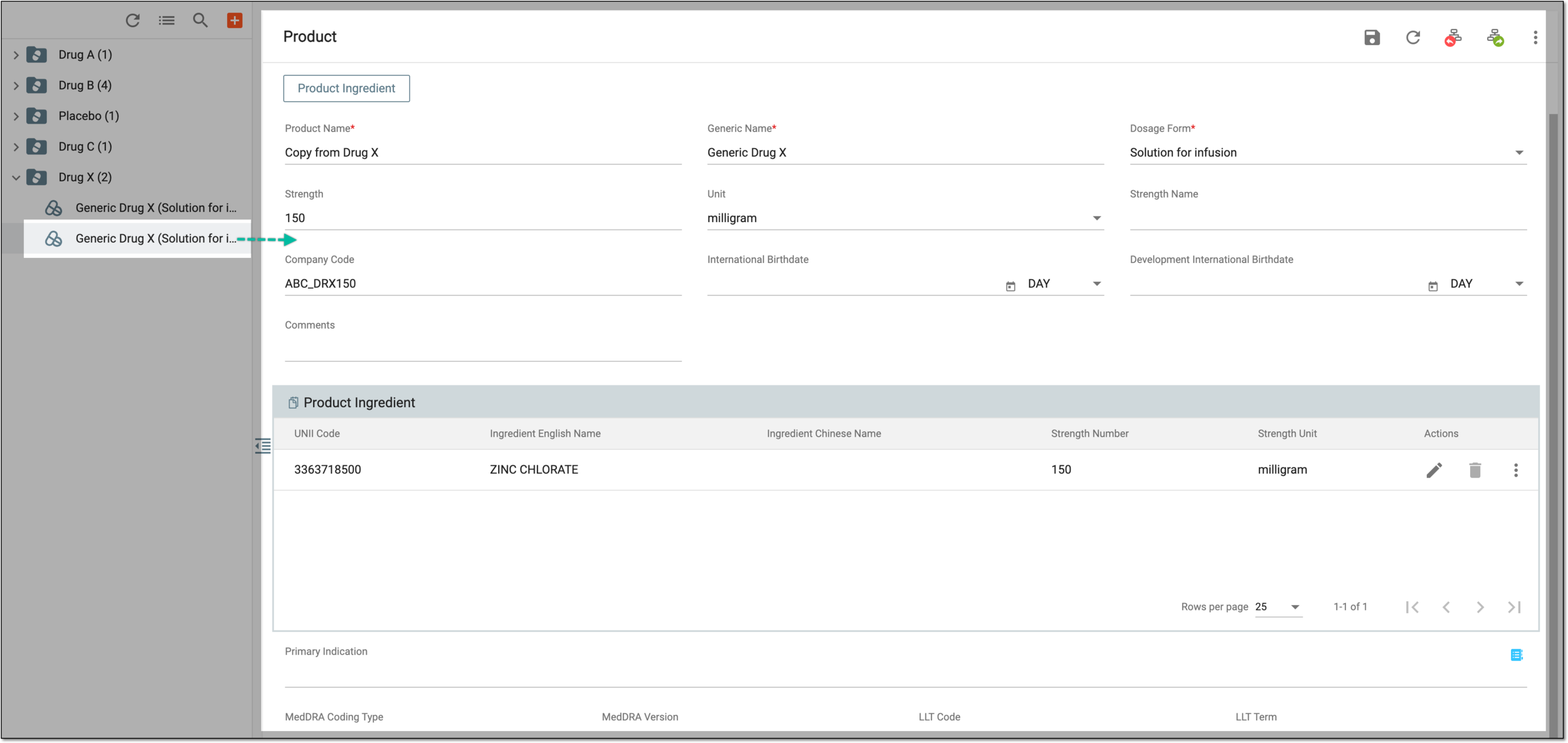
Task: Change Rows per page dropdown
Action: coord(1278,607)
